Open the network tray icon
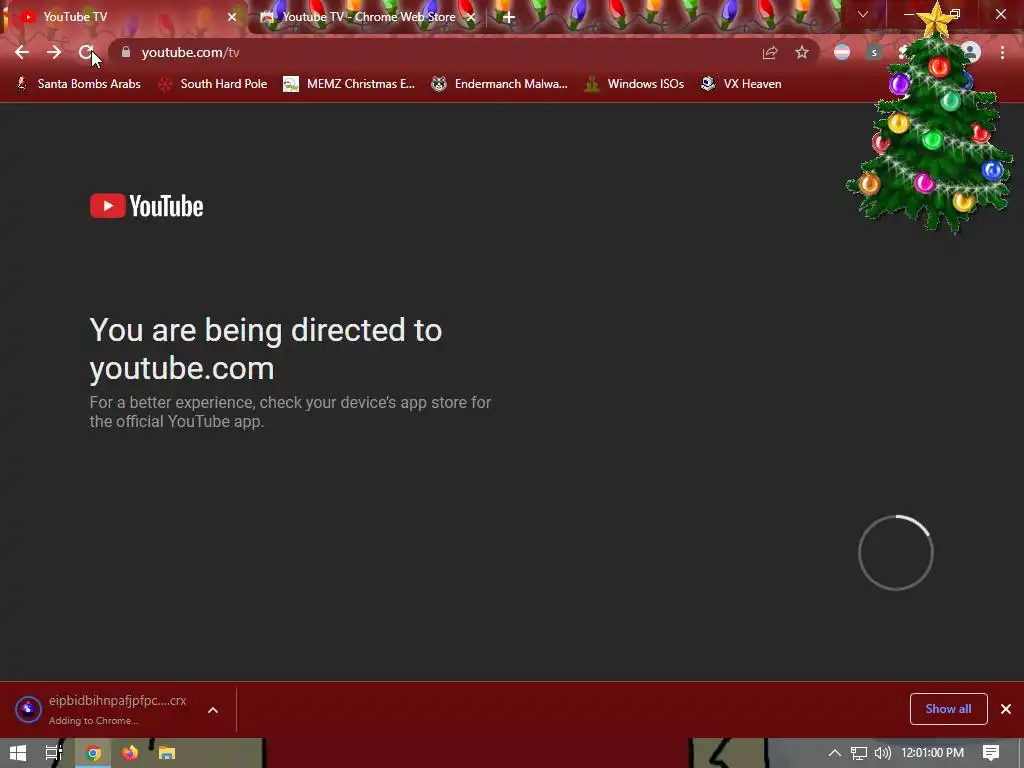The image size is (1024, 768). click(x=859, y=753)
